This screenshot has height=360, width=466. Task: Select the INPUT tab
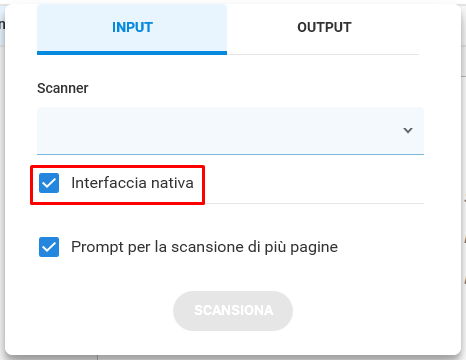point(132,28)
